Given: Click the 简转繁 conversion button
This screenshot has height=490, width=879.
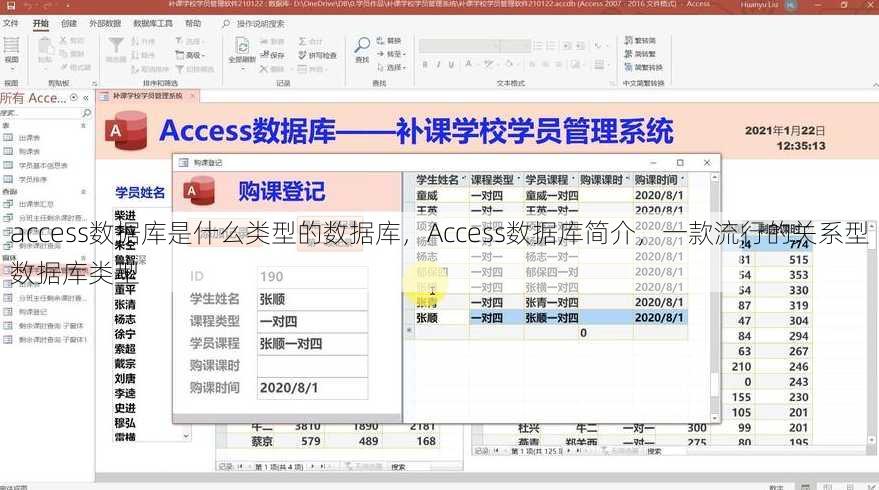Looking at the screenshot, I should pos(640,54).
